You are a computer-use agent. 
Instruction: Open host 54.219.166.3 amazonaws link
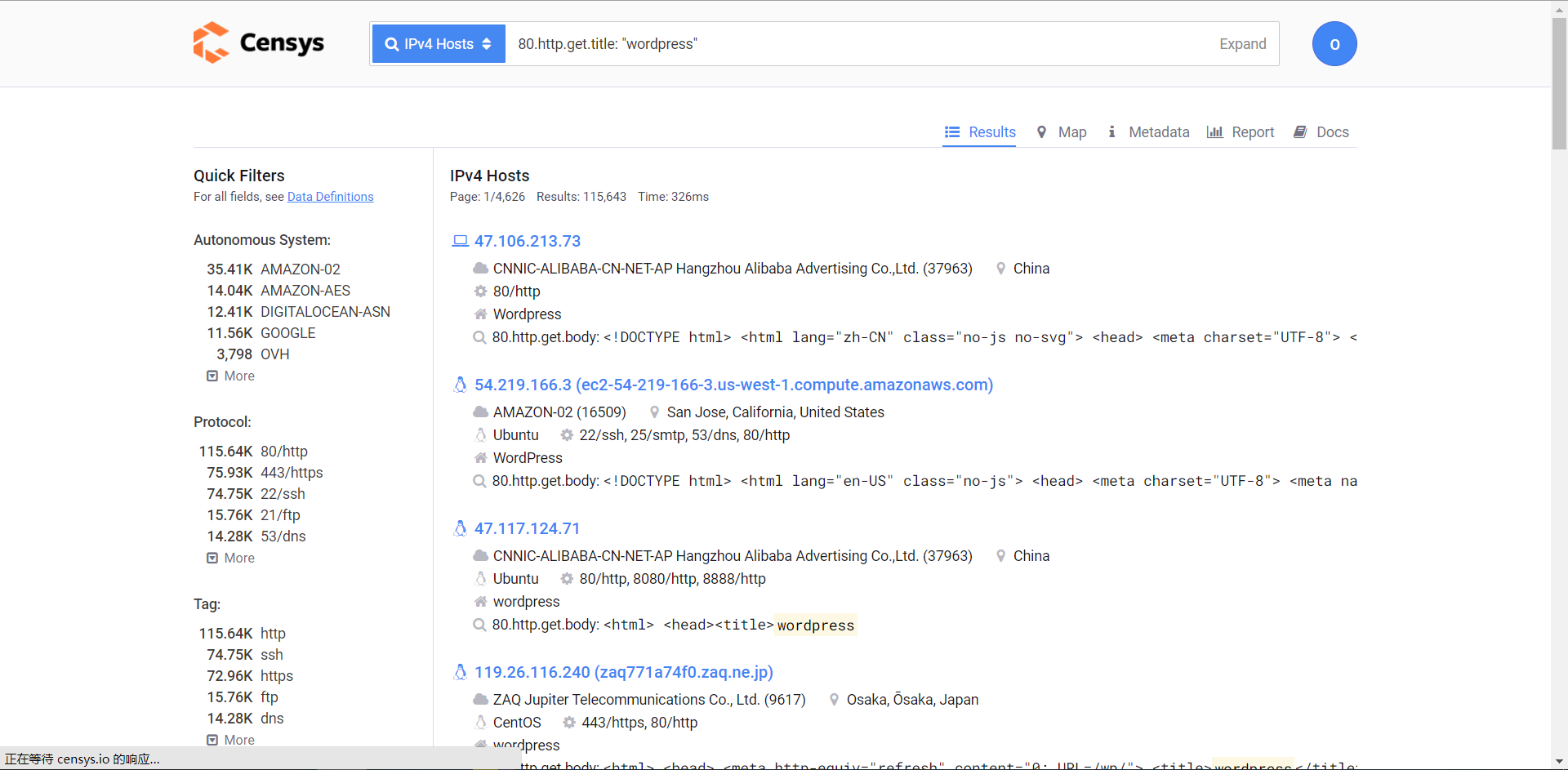[x=734, y=385]
